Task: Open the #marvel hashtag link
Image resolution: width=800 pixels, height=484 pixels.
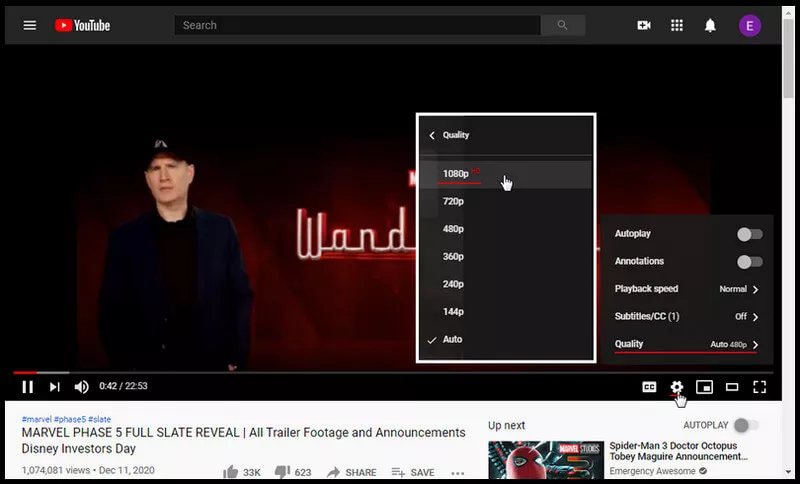Action: click(x=37, y=419)
